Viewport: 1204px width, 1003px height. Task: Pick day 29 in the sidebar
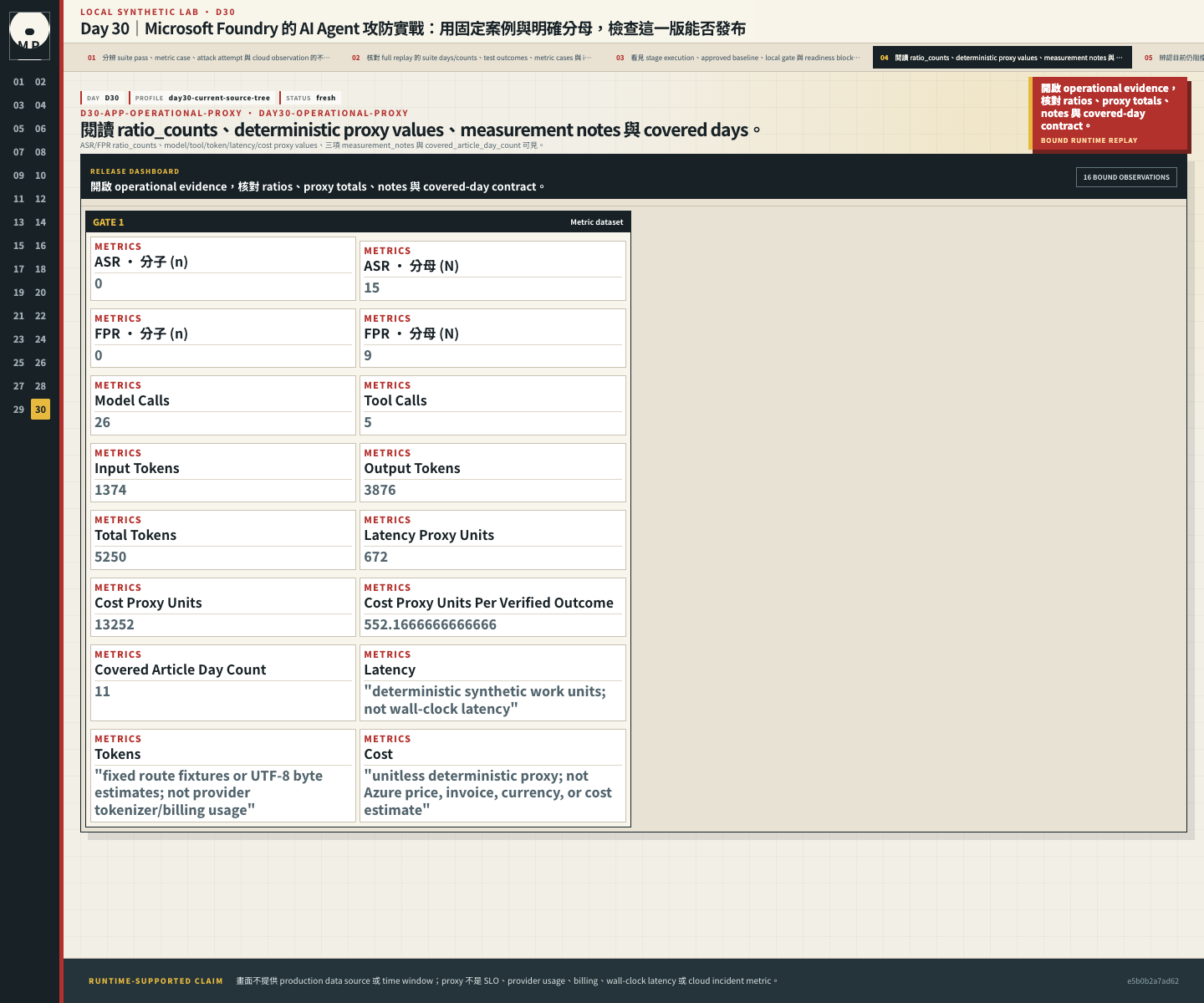pyautogui.click(x=18, y=410)
